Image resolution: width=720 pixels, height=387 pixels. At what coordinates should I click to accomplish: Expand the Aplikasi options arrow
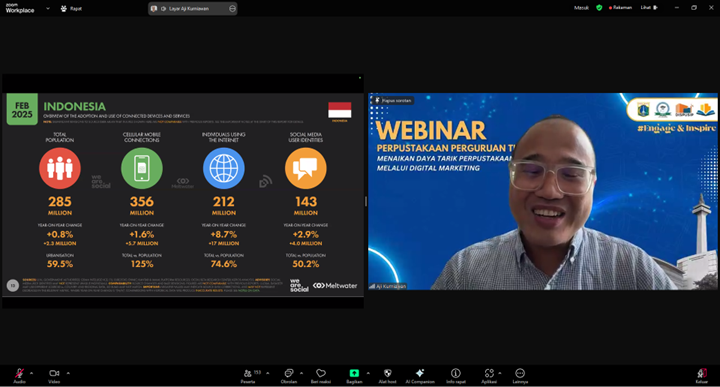tap(500, 373)
